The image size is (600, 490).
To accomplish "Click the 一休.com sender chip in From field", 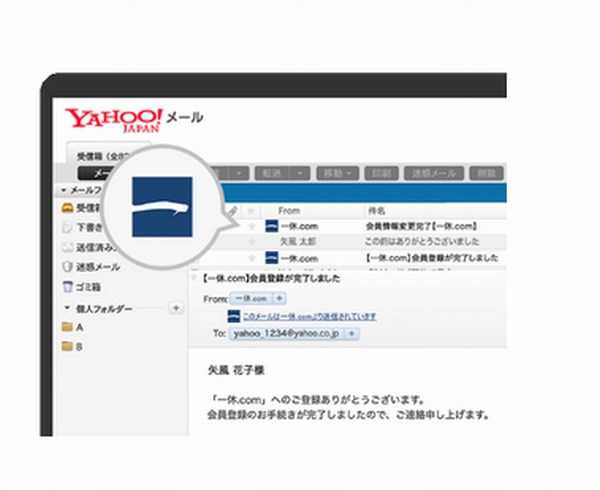I will (x=251, y=298).
